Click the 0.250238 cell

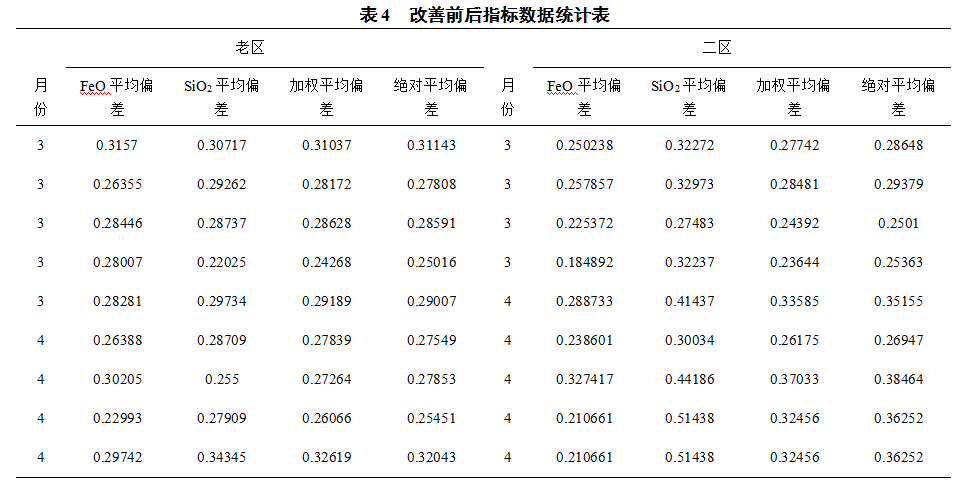585,146
